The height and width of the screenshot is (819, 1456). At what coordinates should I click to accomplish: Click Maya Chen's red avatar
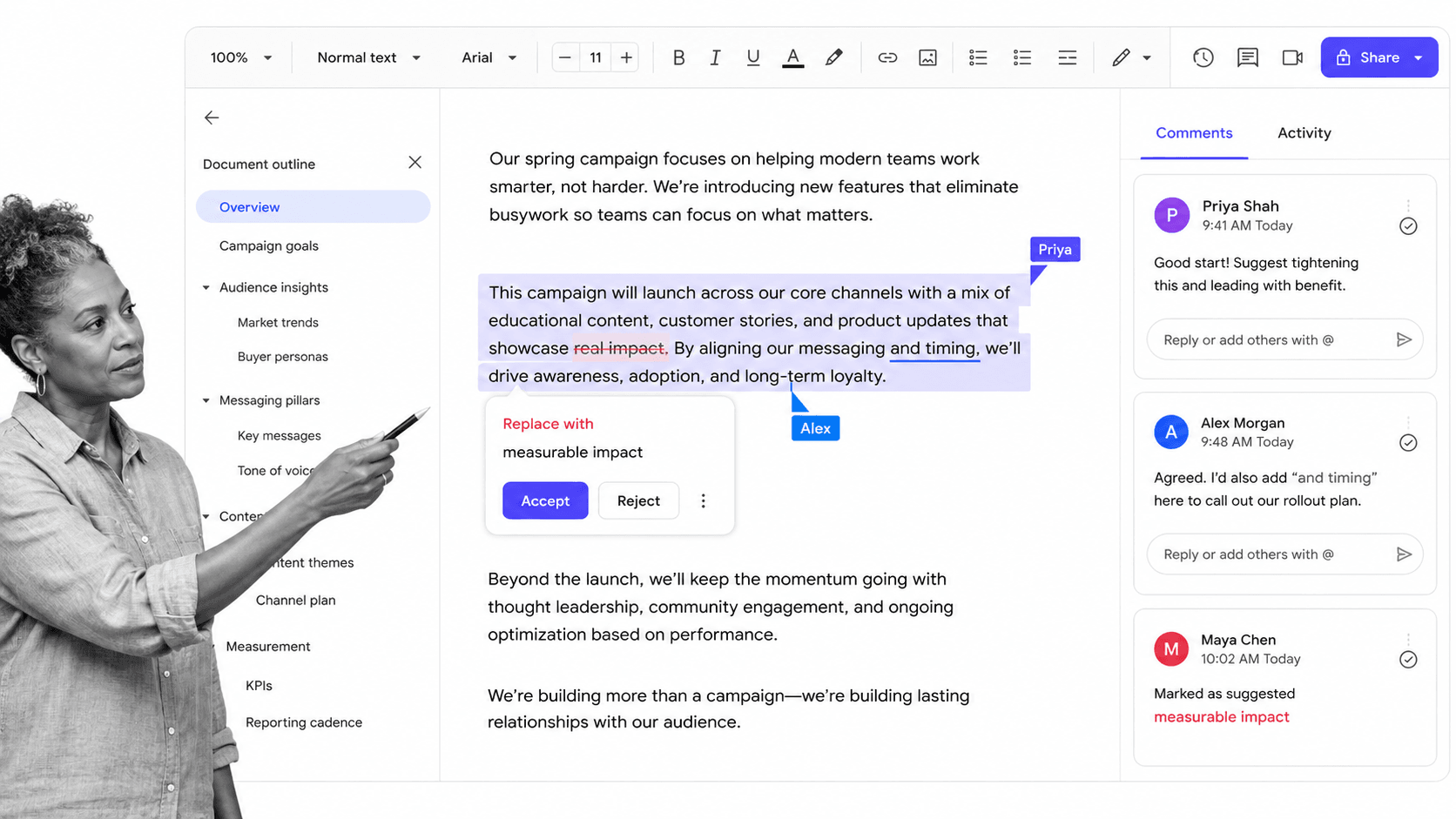tap(1171, 649)
